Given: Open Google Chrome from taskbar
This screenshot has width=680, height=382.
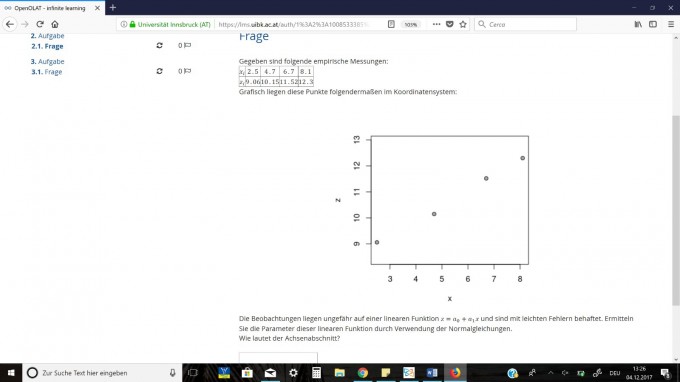Looking at the screenshot, I should point(363,373).
